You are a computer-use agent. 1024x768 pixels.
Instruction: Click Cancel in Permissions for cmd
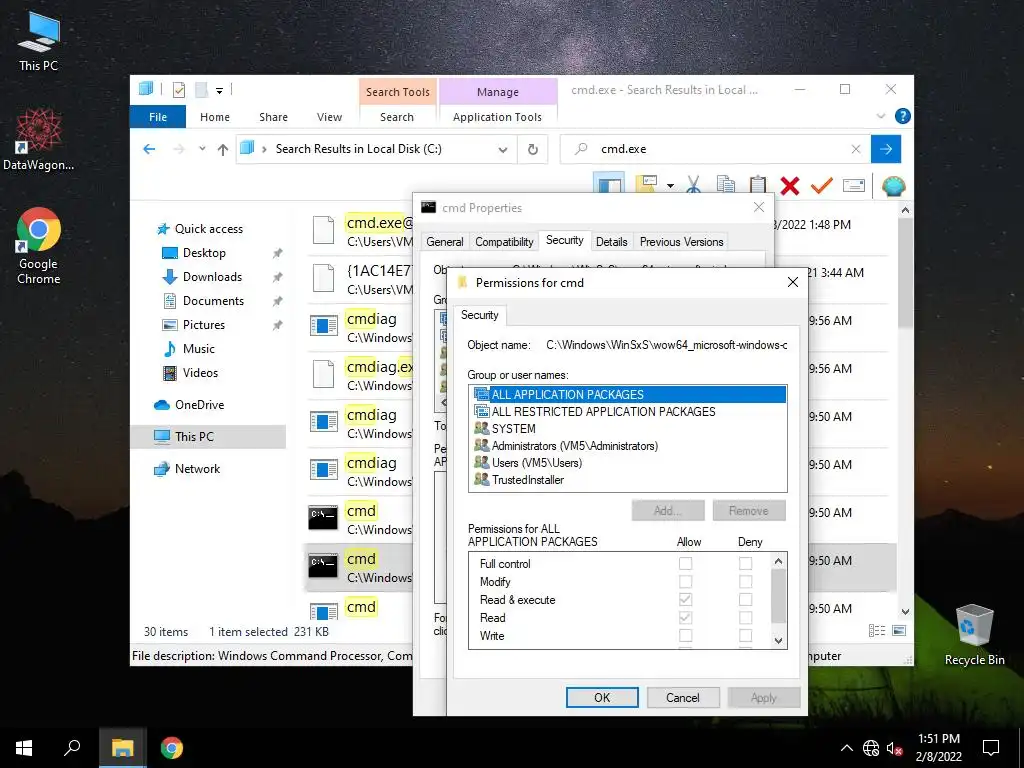click(x=682, y=697)
